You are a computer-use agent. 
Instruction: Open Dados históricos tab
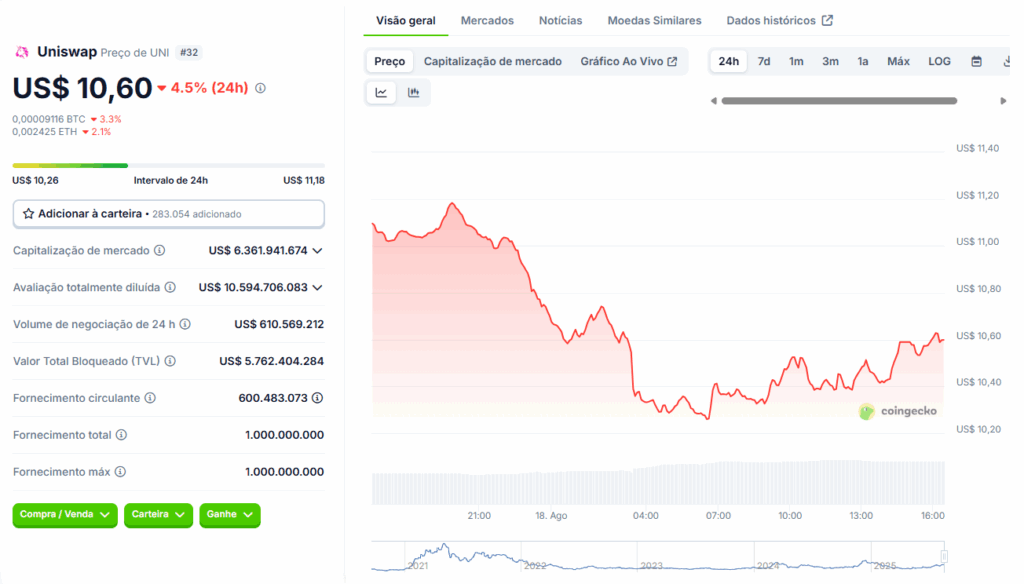(x=780, y=21)
